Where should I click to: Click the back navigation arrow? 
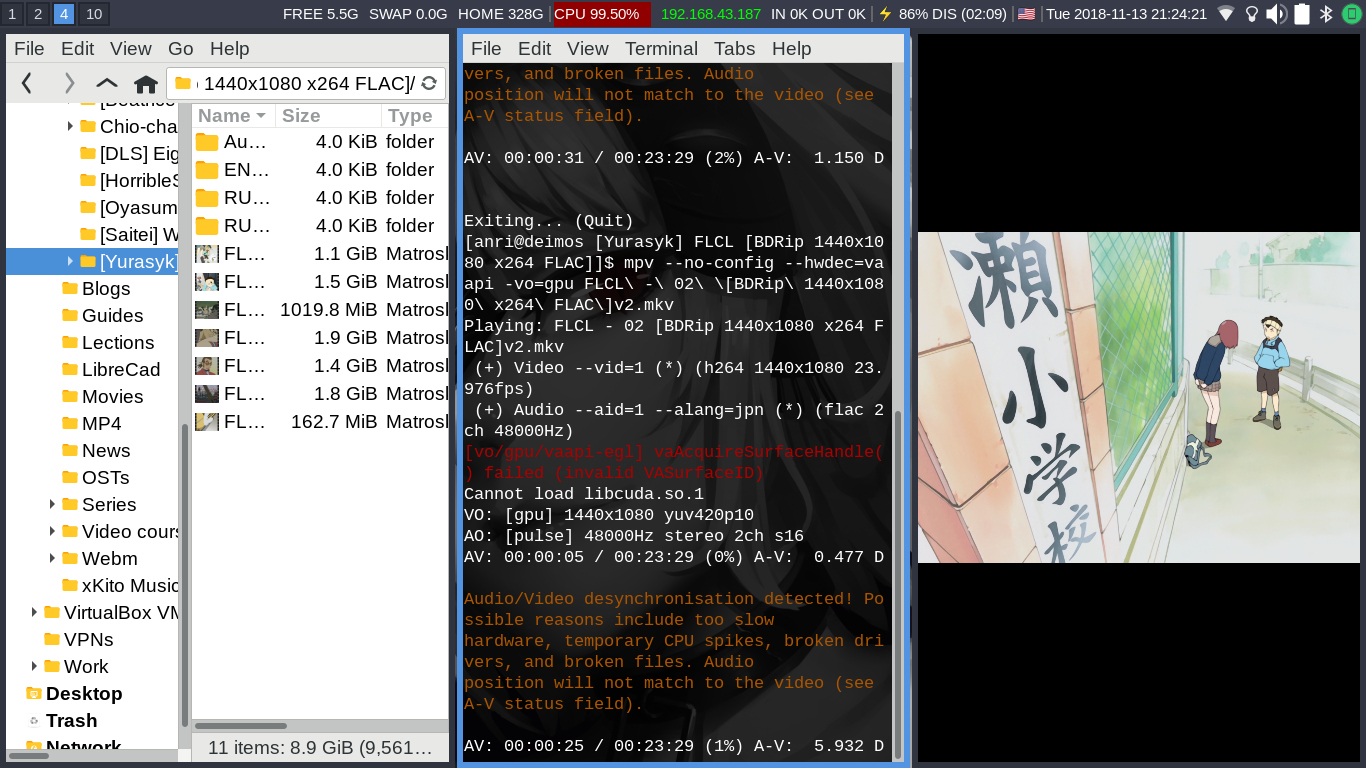pyautogui.click(x=26, y=83)
